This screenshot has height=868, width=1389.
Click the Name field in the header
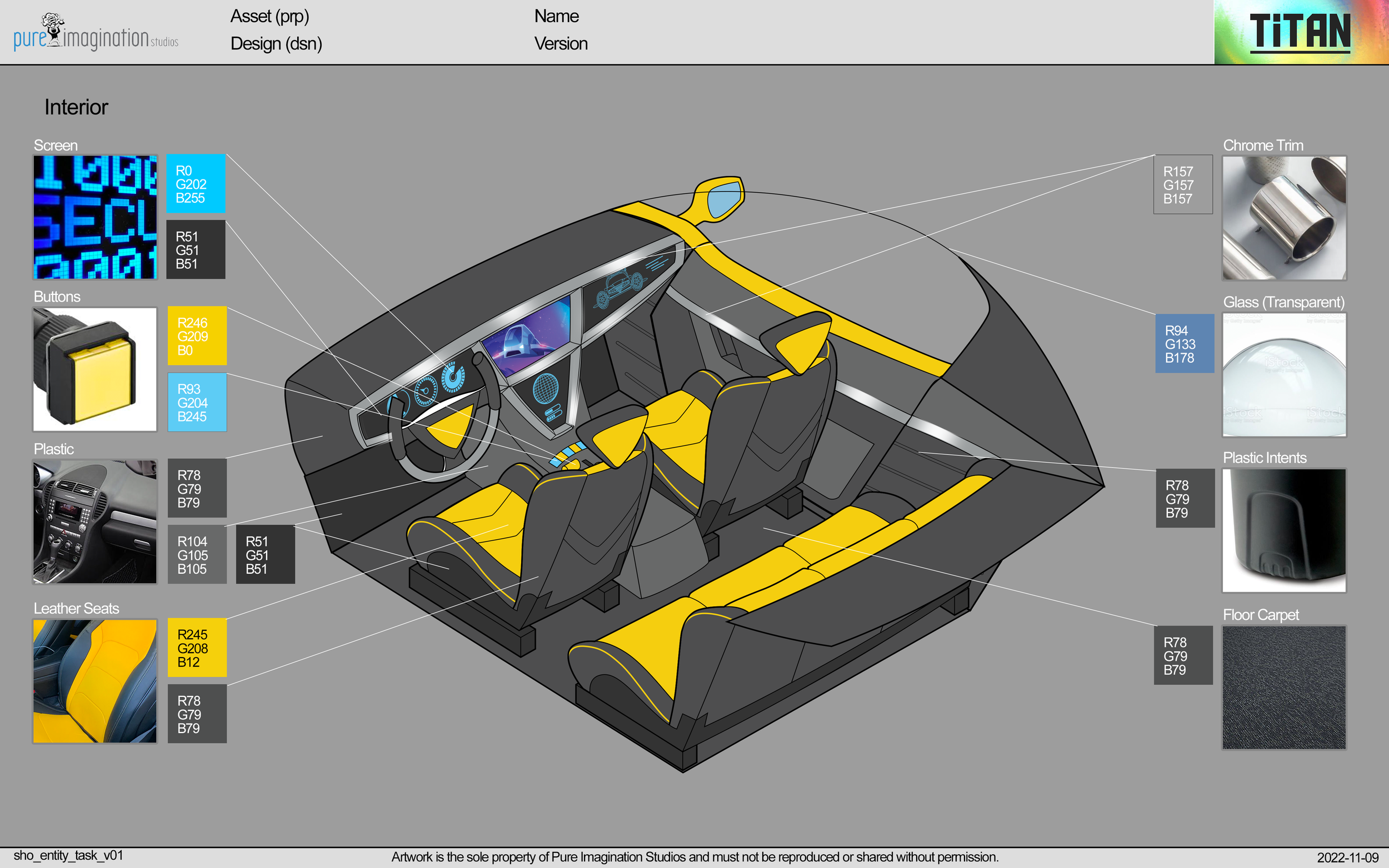coord(556,16)
